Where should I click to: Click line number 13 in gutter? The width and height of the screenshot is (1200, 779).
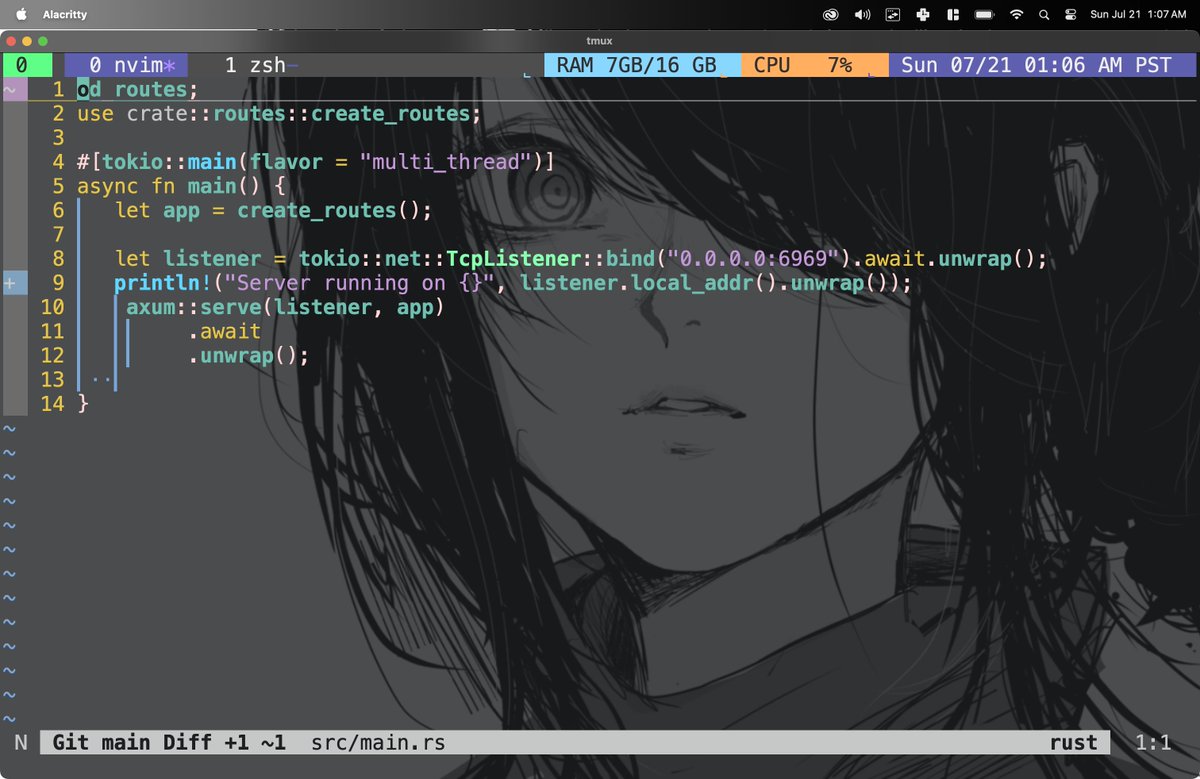click(52, 379)
